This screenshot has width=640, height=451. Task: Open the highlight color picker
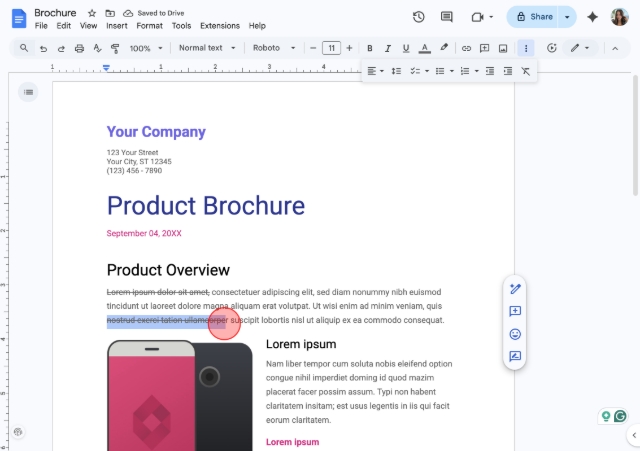[444, 48]
